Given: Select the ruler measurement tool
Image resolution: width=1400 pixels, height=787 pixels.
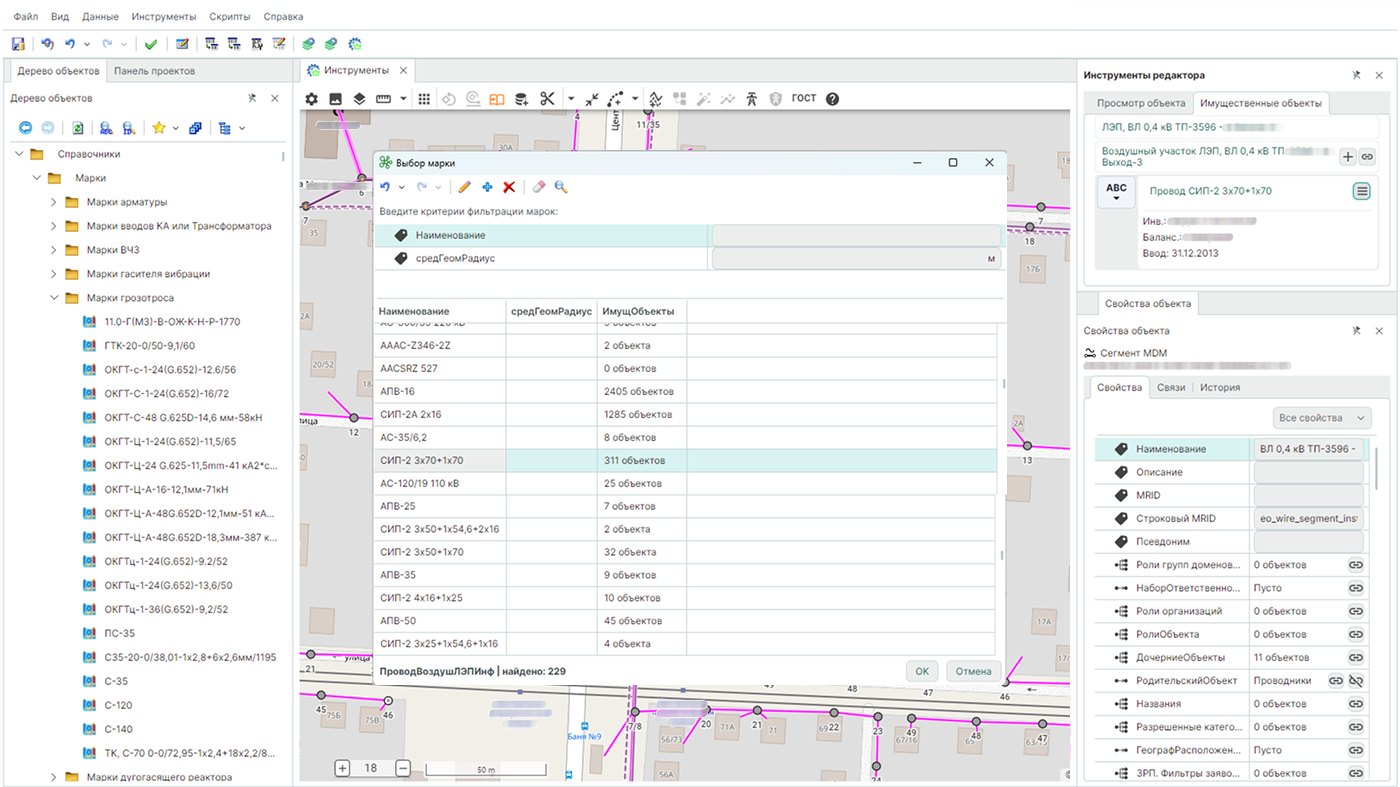Looking at the screenshot, I should pyautogui.click(x=383, y=99).
